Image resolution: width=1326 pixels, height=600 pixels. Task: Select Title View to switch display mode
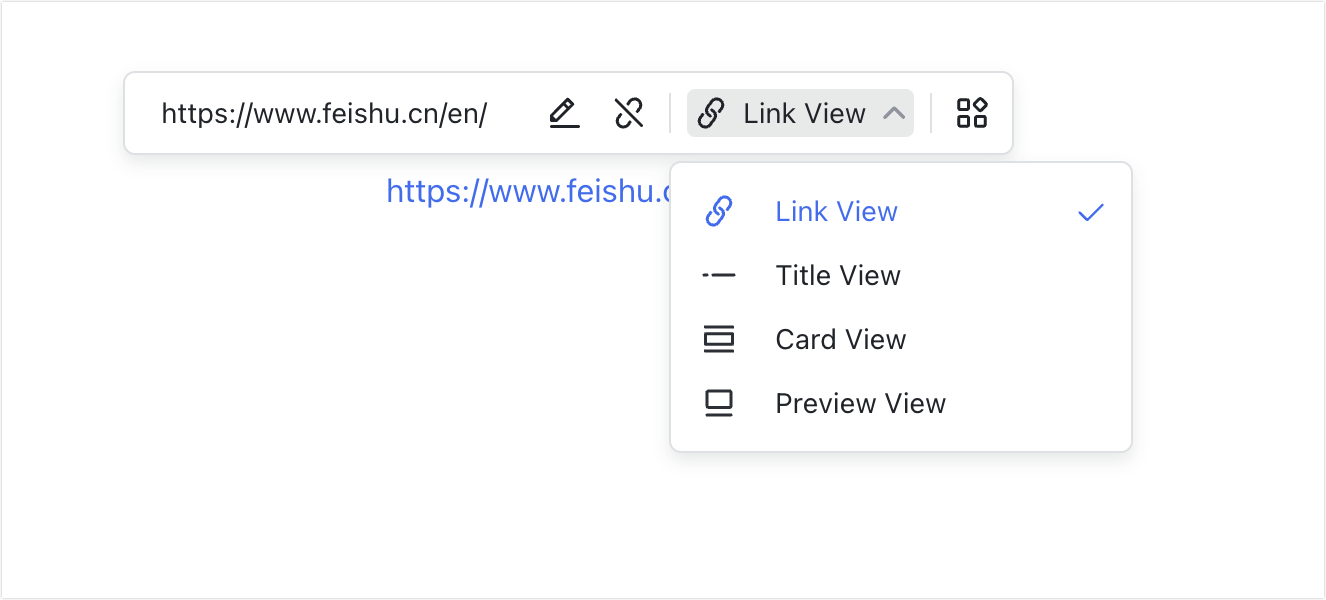pyautogui.click(x=837, y=275)
